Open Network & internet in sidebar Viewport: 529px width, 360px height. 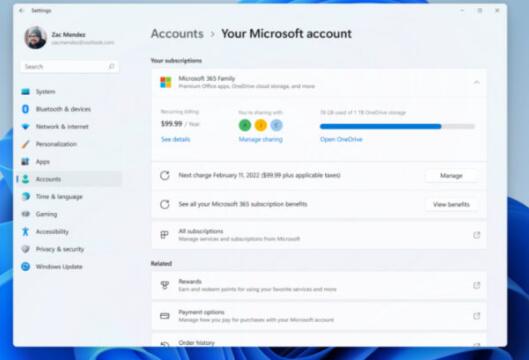click(x=69, y=127)
